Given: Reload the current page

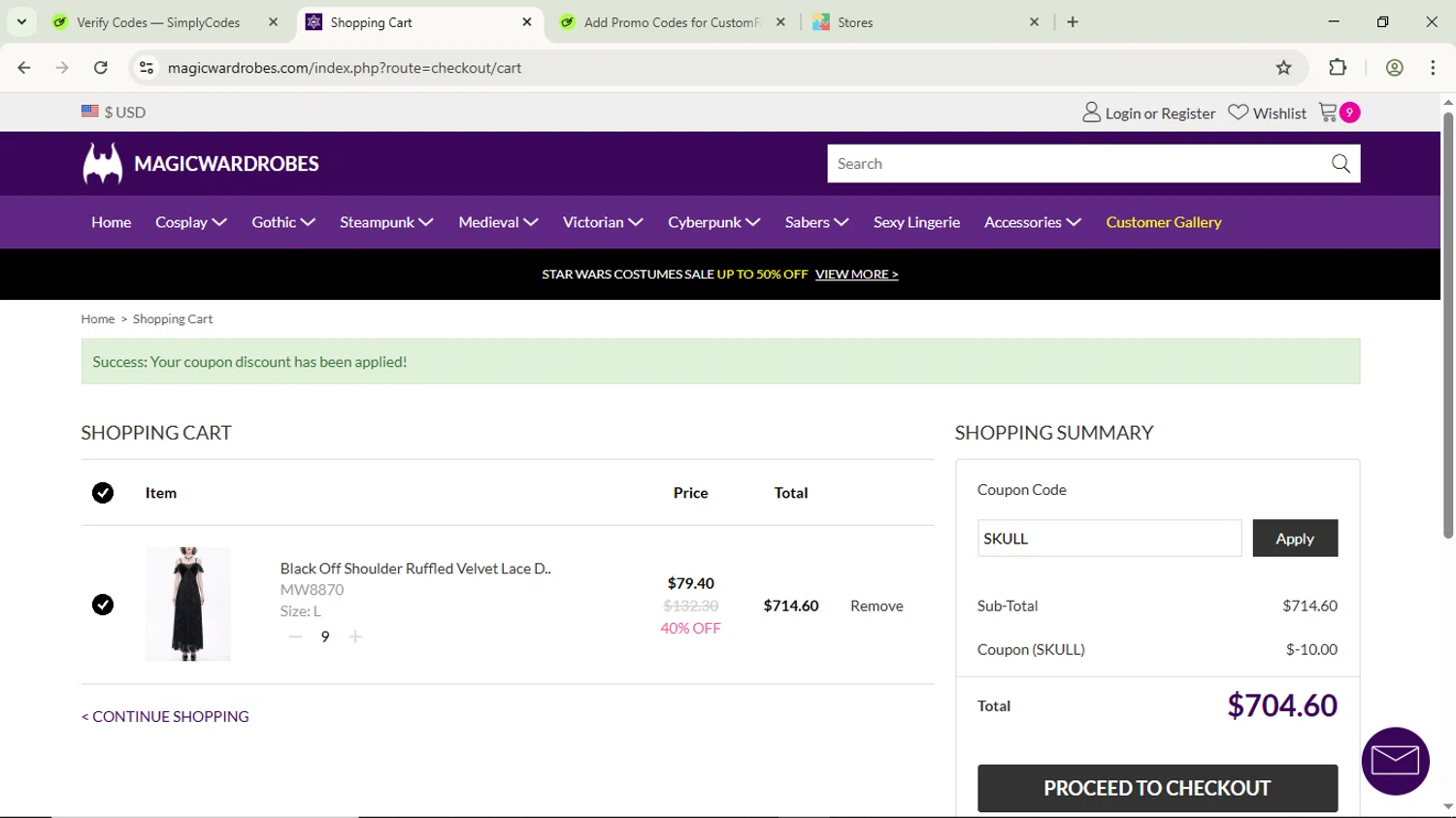Looking at the screenshot, I should point(101,68).
